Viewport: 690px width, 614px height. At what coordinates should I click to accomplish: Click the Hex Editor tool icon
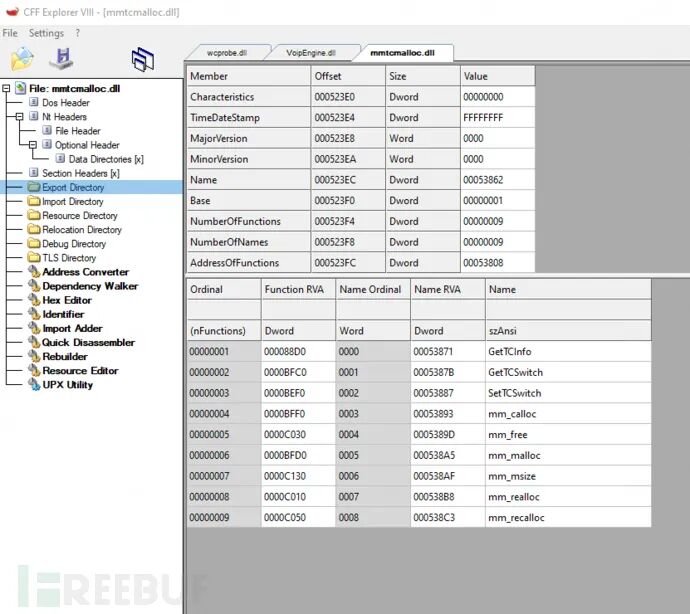click(x=34, y=300)
